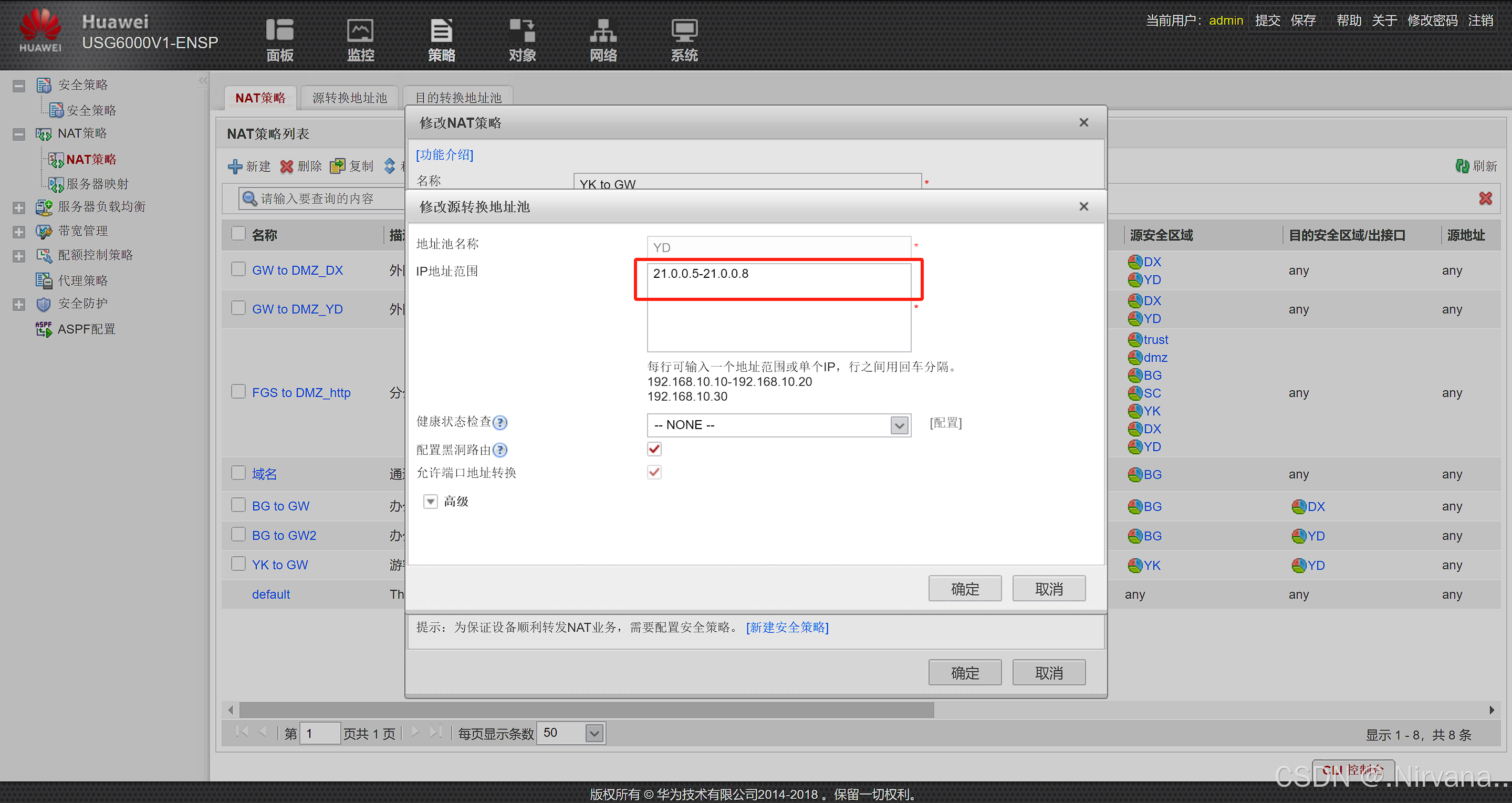Open the 系统 system icon
Screen dimensions: 1512x803
tap(684, 30)
